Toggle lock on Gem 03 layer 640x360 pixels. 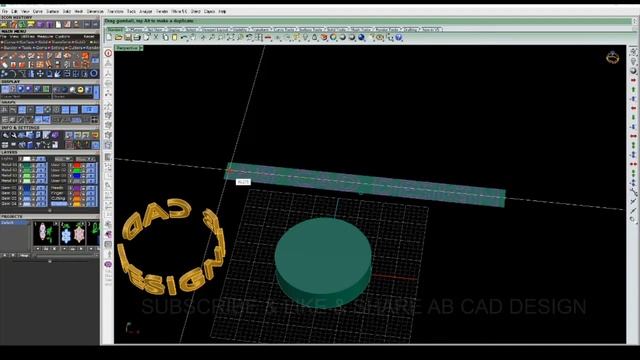[33, 198]
